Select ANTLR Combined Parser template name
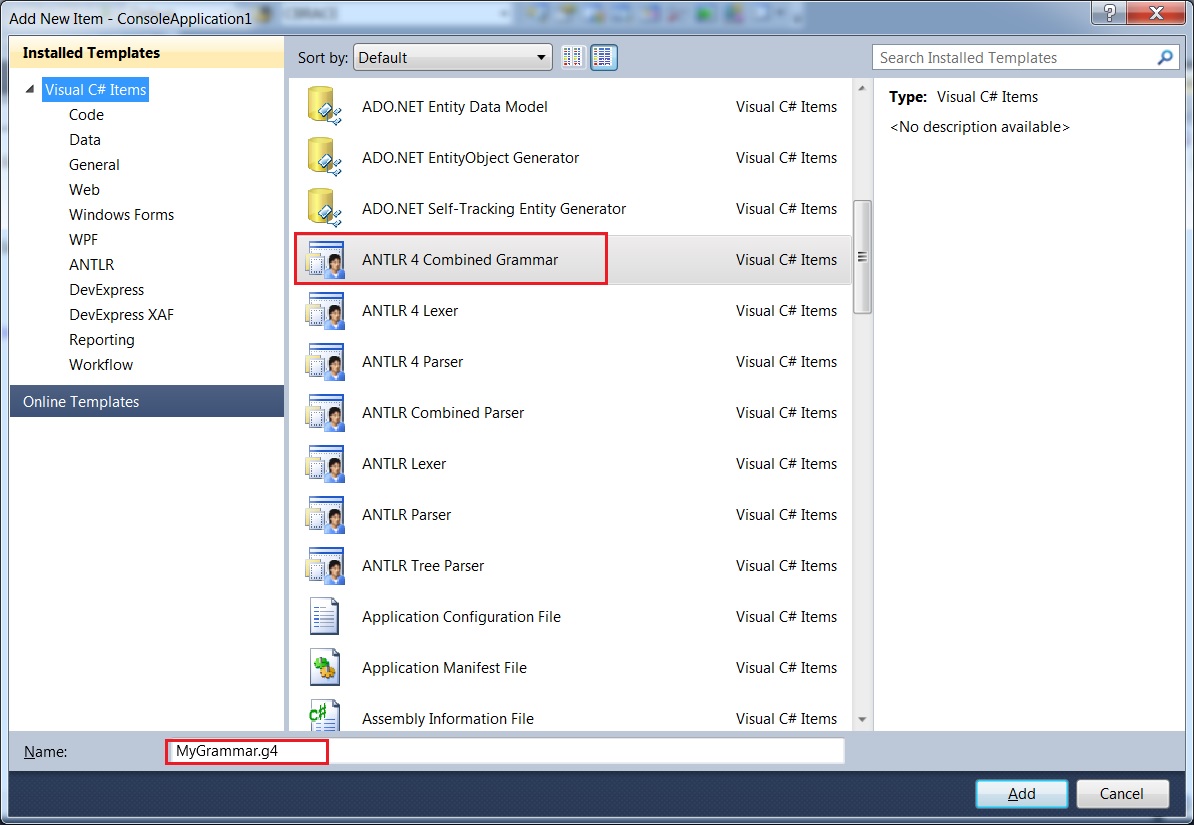Viewport: 1194px width, 825px height. coord(443,413)
